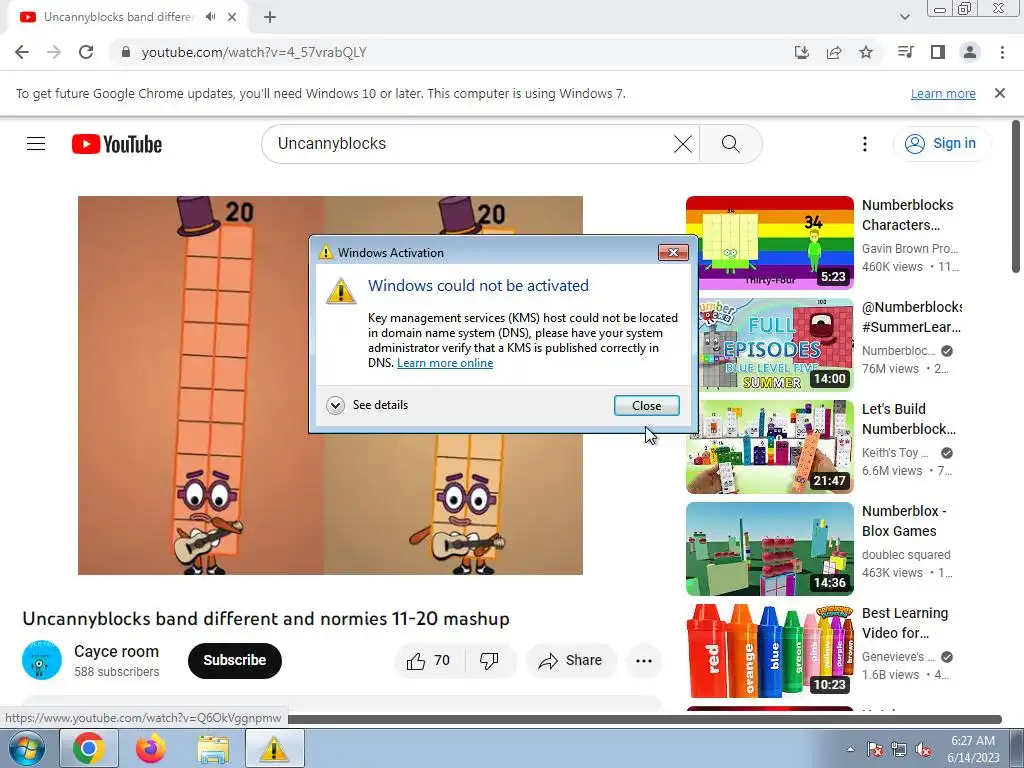Show hidden tray icons arrow
The height and width of the screenshot is (768, 1024).
pos(850,749)
